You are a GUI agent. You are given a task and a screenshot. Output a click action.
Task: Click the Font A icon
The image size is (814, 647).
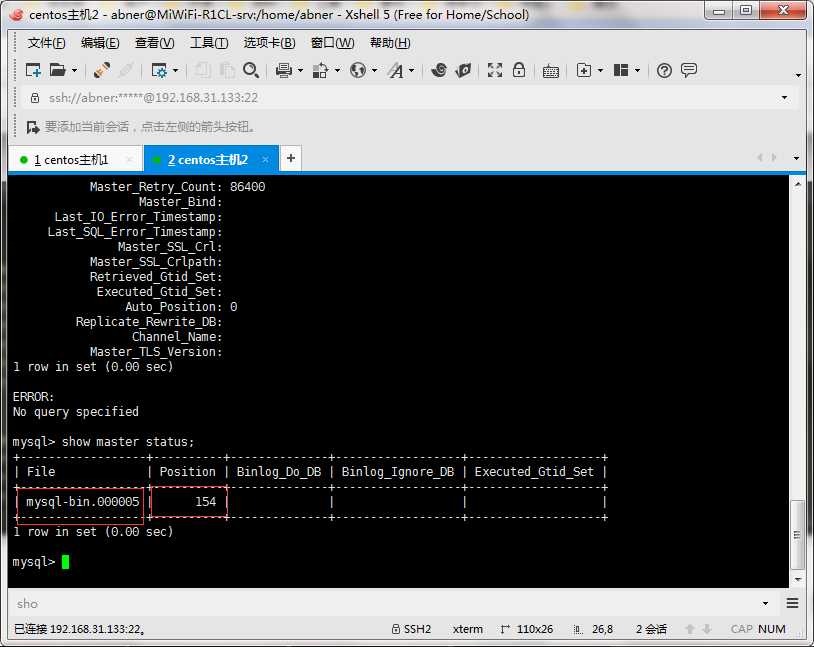(x=396, y=70)
